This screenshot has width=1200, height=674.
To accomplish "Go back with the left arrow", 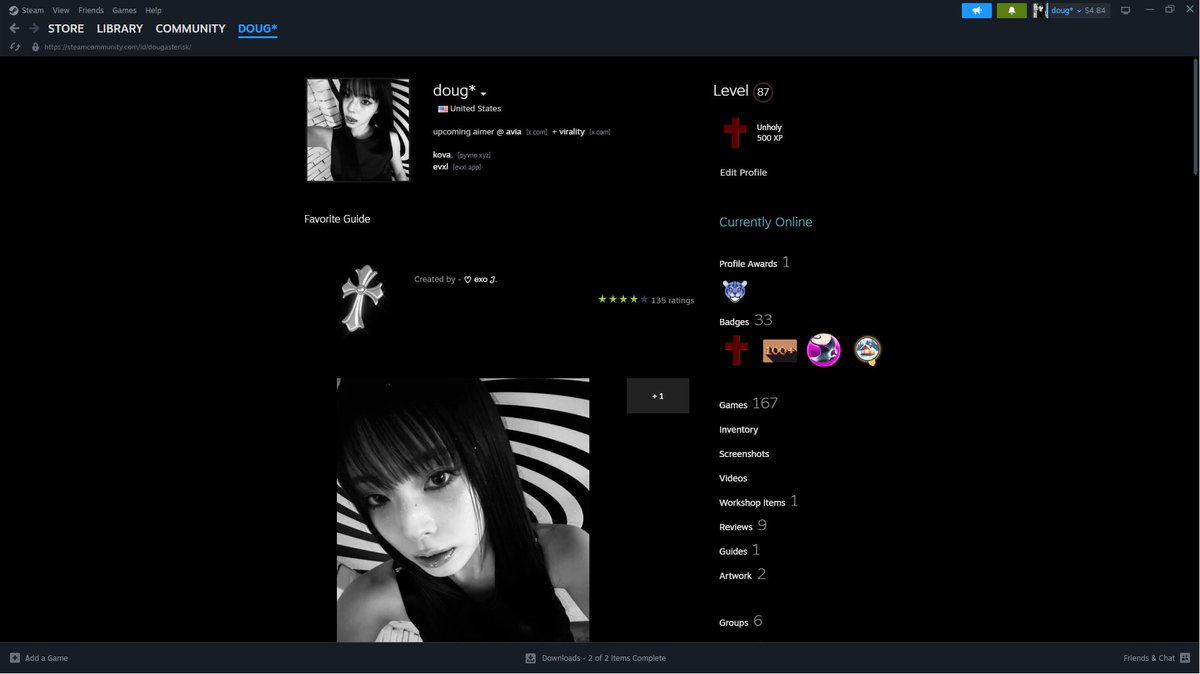I will click(14, 29).
